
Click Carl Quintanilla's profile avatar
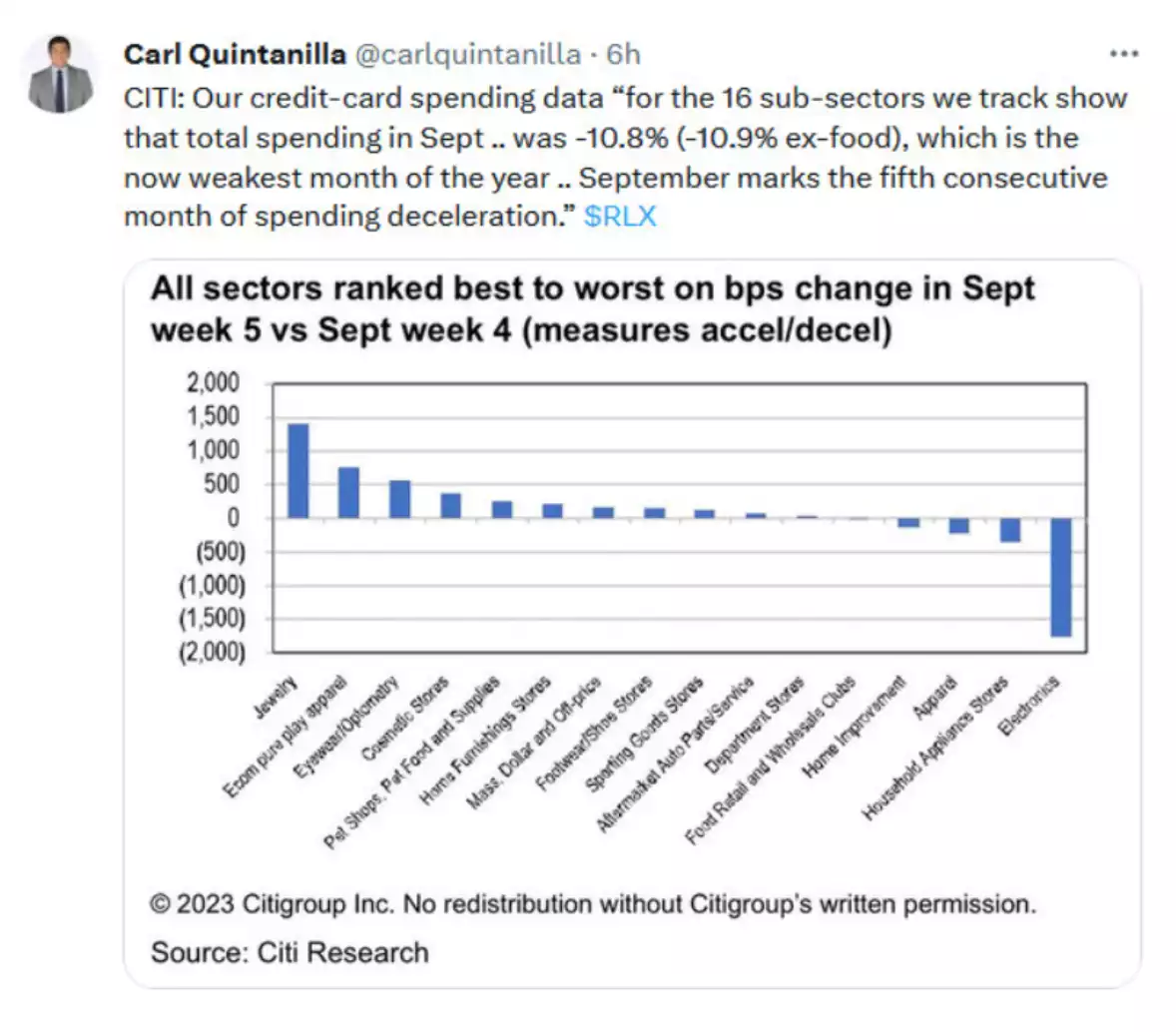62,75
